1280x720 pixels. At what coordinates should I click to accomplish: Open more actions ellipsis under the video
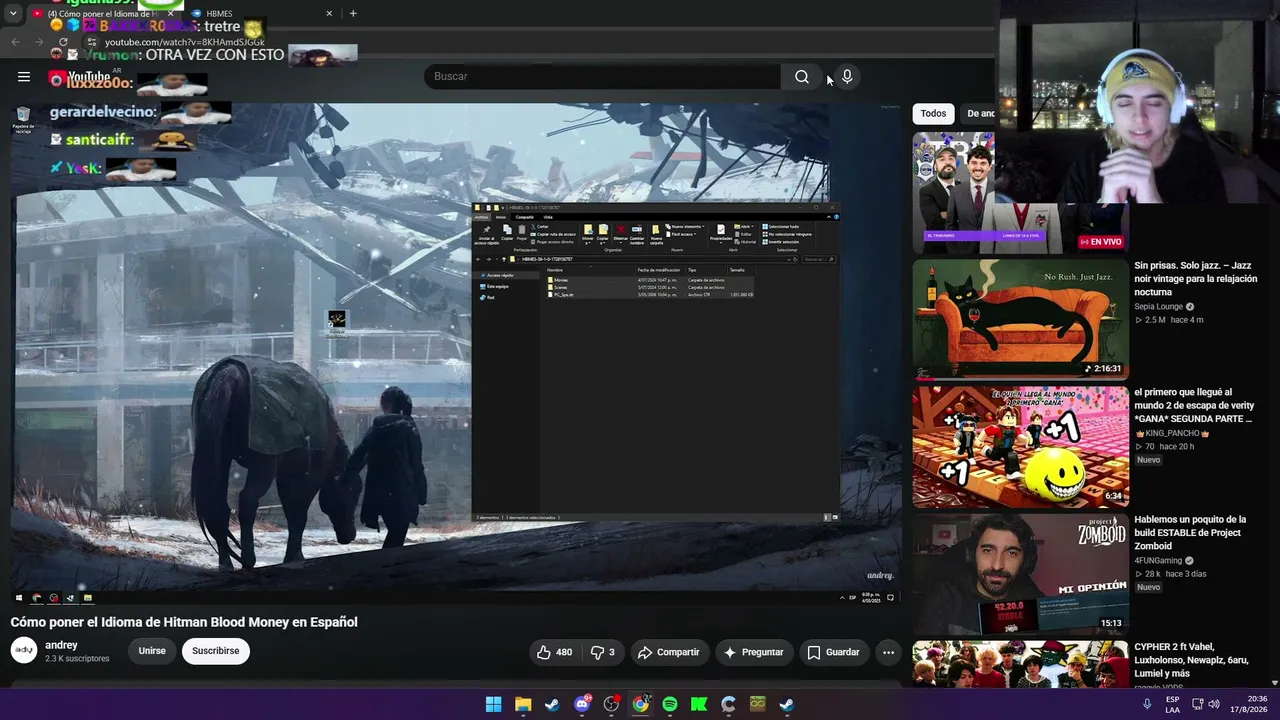888,652
